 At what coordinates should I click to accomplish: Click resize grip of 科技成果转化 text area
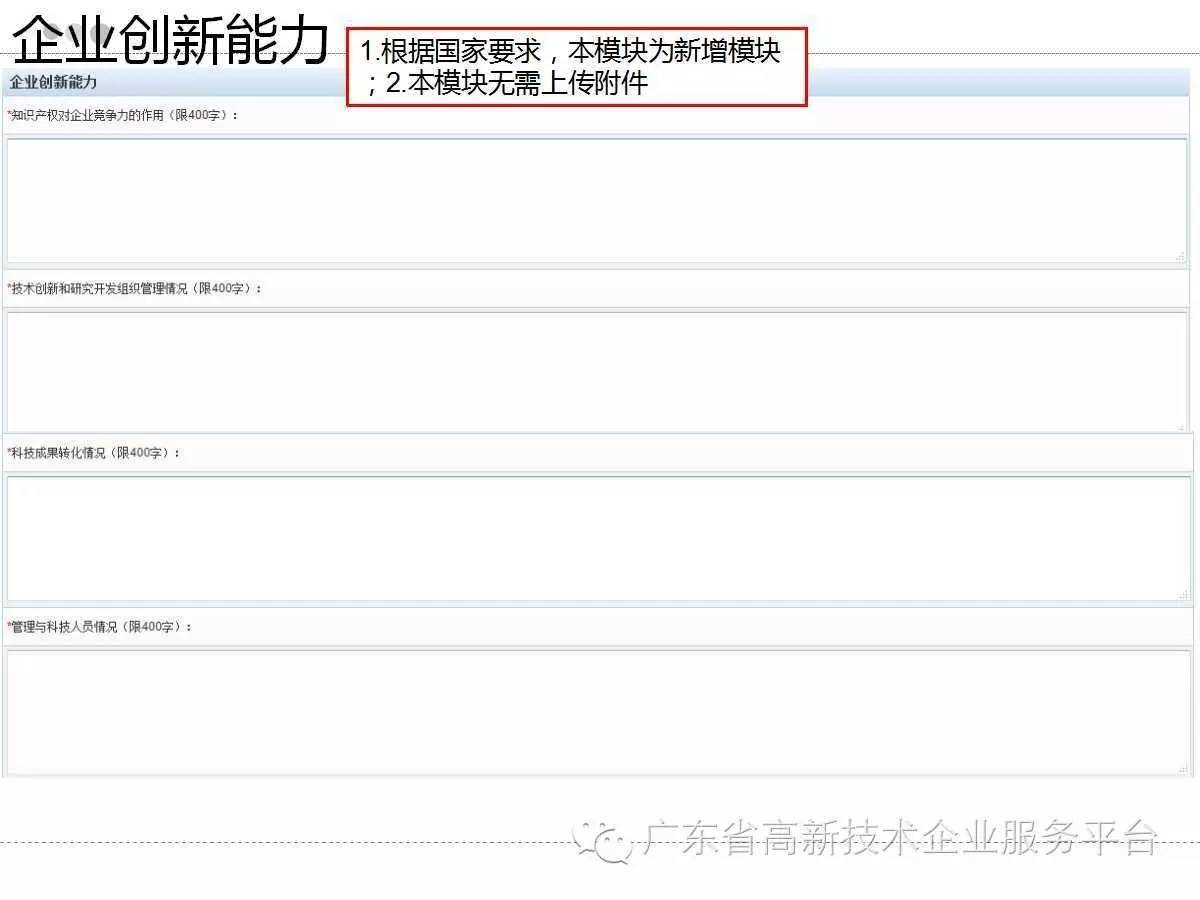(1181, 595)
